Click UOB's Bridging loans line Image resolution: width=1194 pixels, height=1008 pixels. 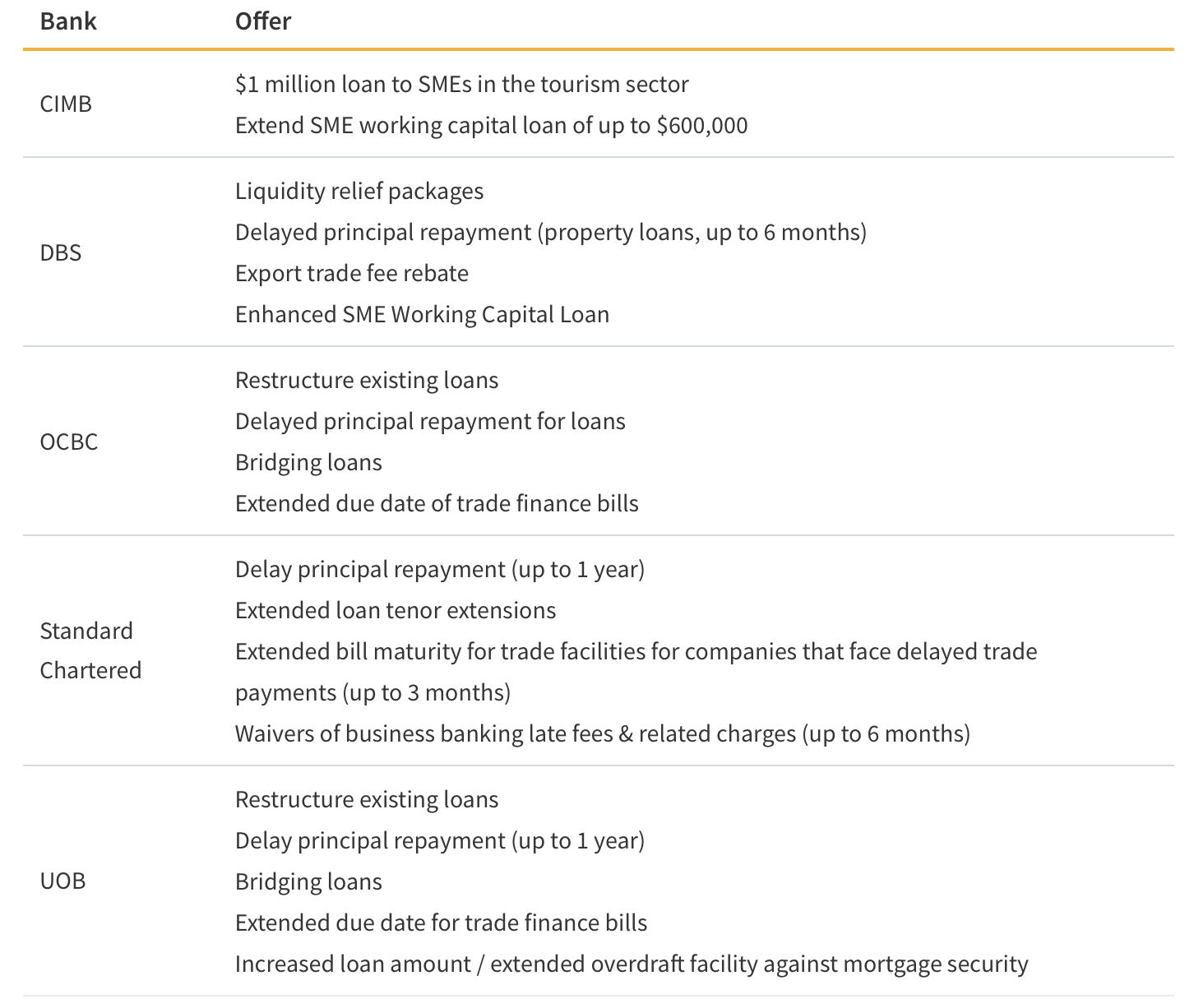[308, 881]
